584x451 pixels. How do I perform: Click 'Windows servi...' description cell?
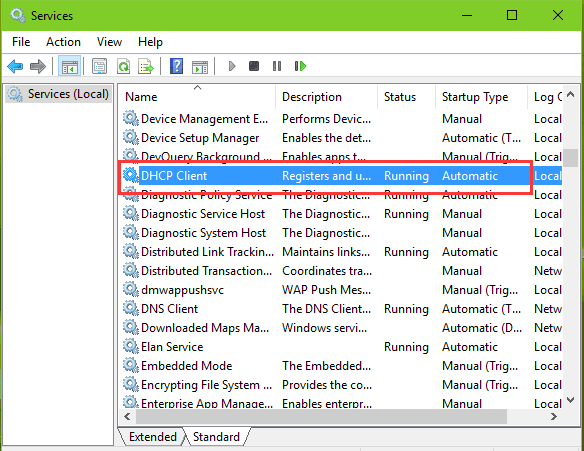coord(325,328)
